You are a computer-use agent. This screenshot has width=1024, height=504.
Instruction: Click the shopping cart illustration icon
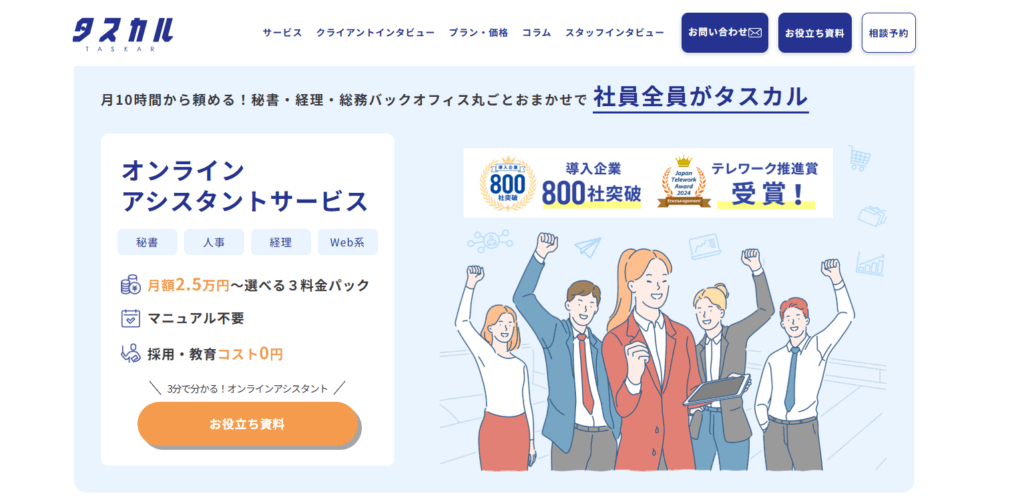859,157
